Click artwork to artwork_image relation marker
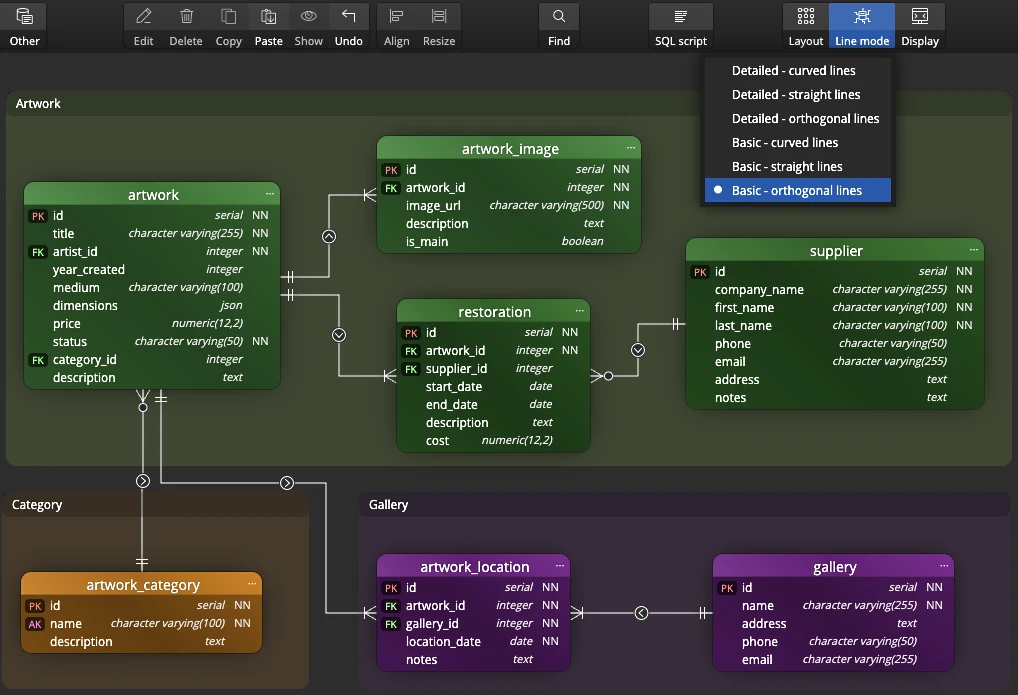Image resolution: width=1018 pixels, height=695 pixels. pyautogui.click(x=329, y=236)
